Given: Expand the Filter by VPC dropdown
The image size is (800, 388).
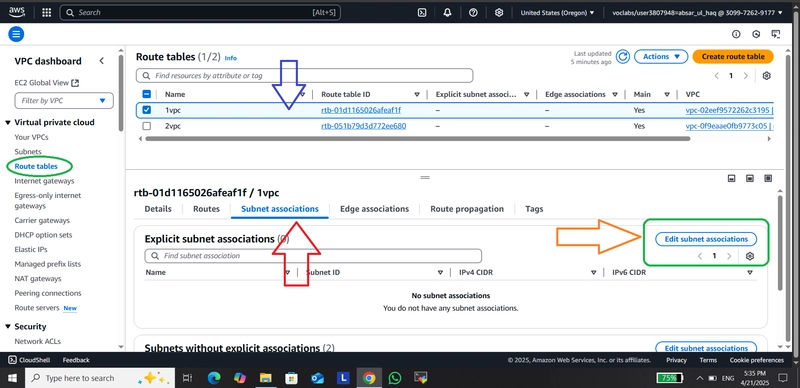Looking at the screenshot, I should click(64, 101).
